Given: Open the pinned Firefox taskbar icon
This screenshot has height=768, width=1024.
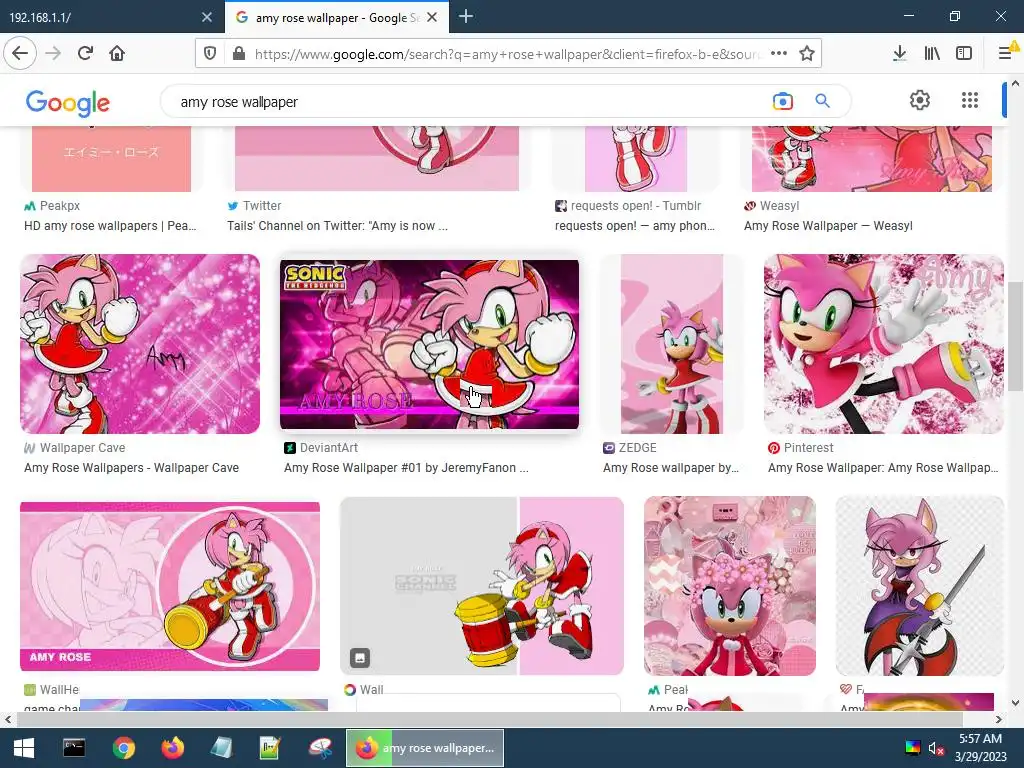Looking at the screenshot, I should click(172, 748).
